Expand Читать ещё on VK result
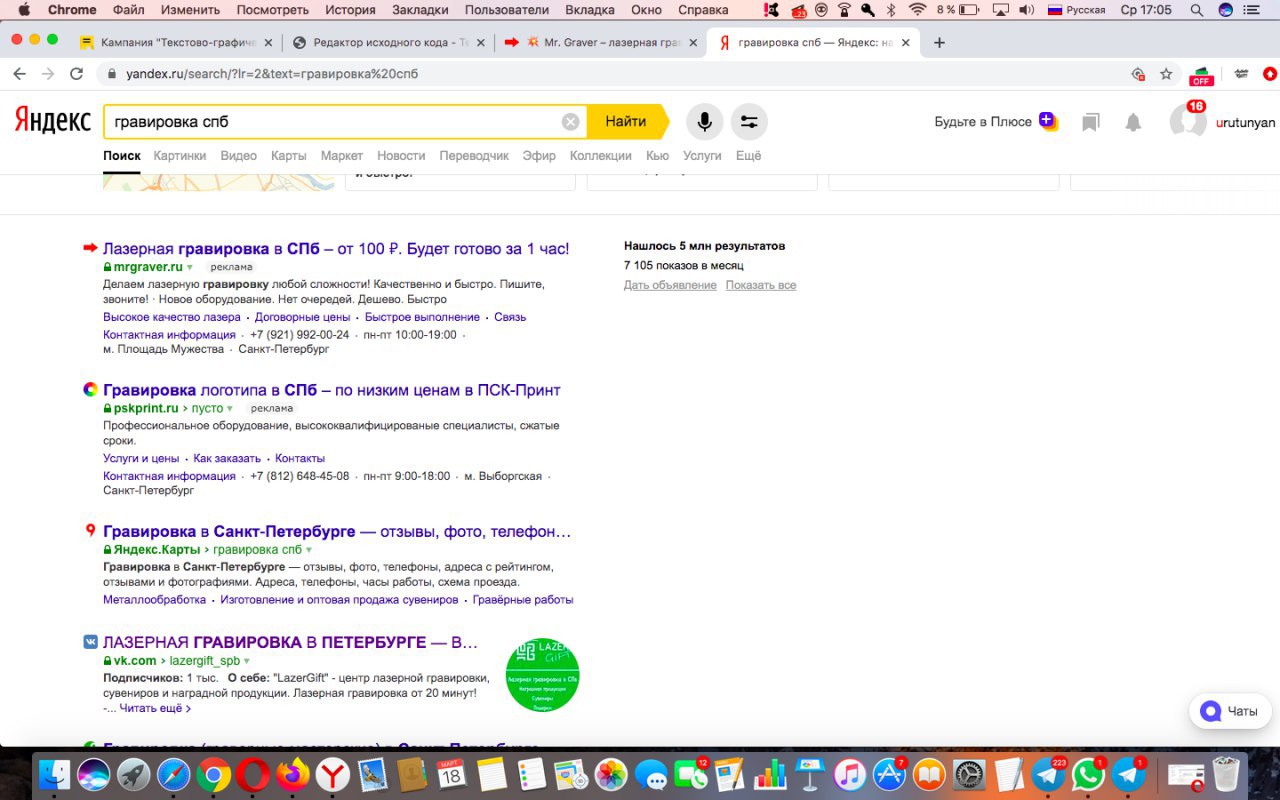The image size is (1280, 800). [x=155, y=708]
